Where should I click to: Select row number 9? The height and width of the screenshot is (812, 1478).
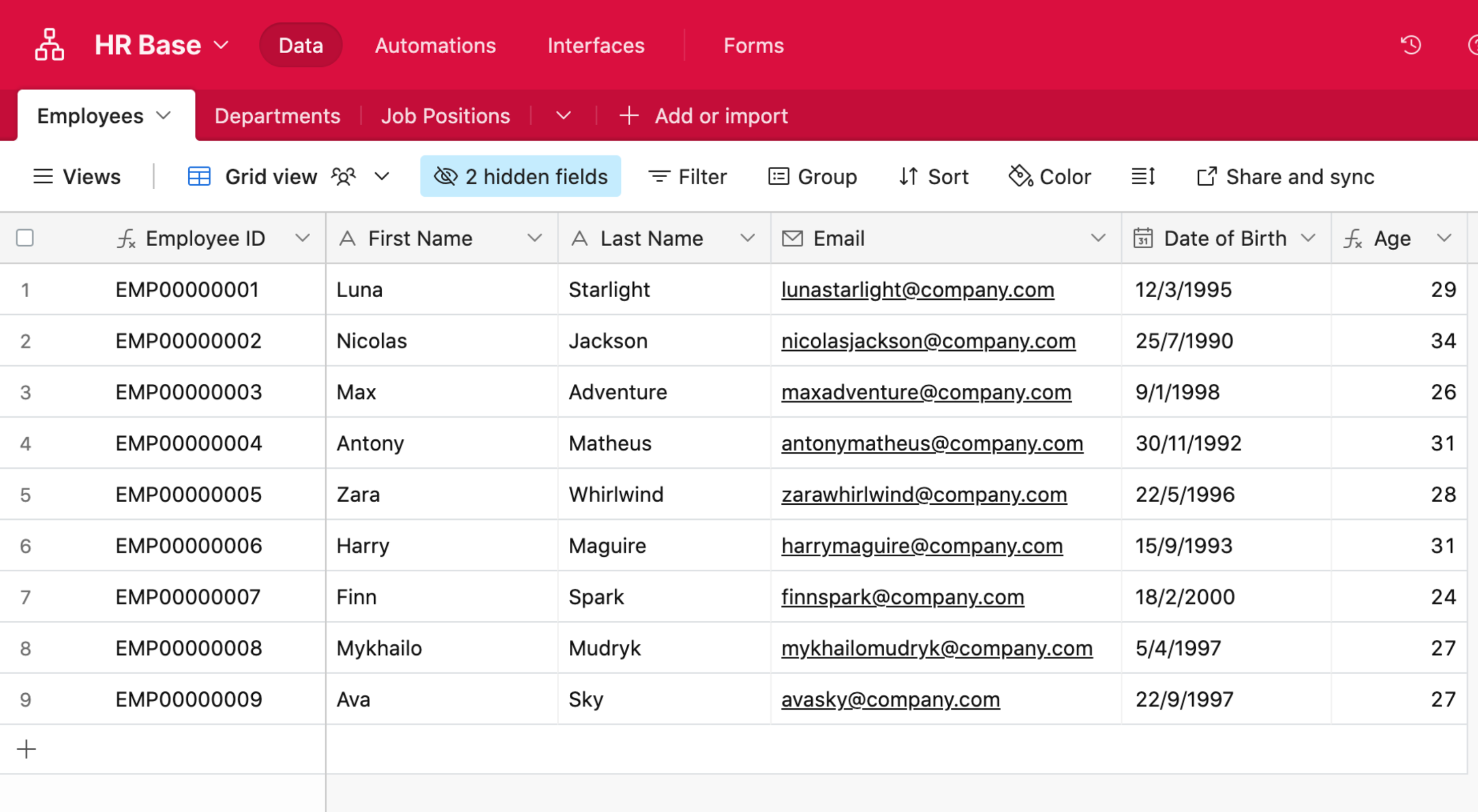(25, 699)
